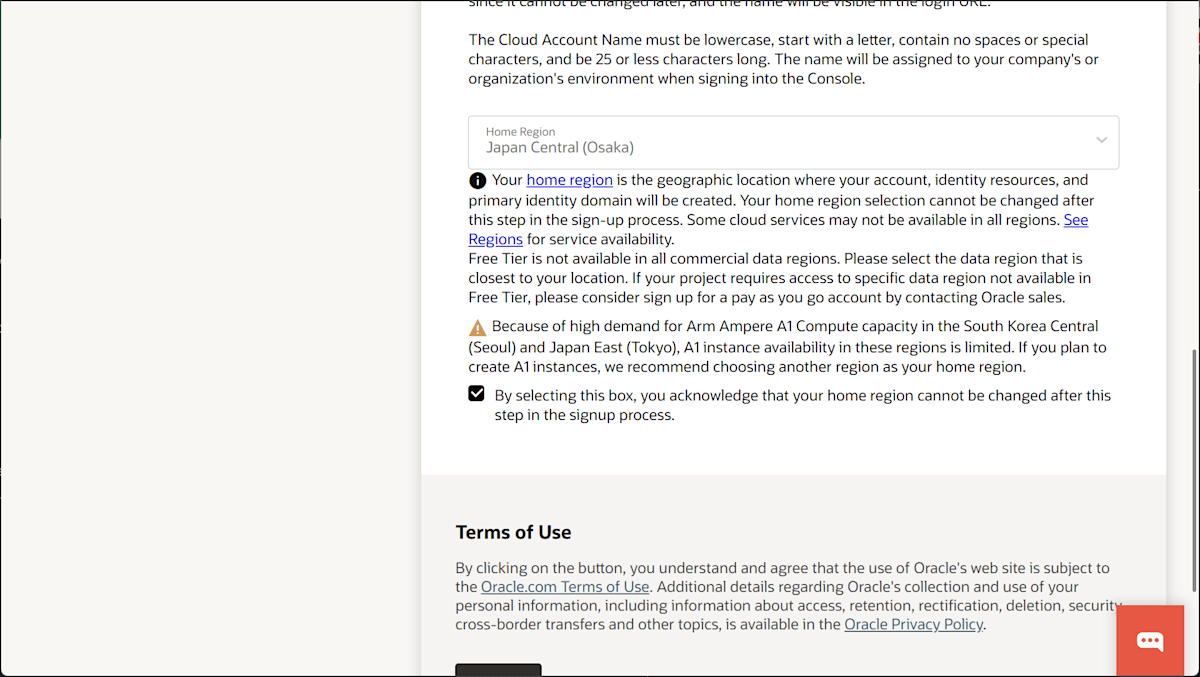Click the 'Free Tier is not available' paragraph

point(780,278)
